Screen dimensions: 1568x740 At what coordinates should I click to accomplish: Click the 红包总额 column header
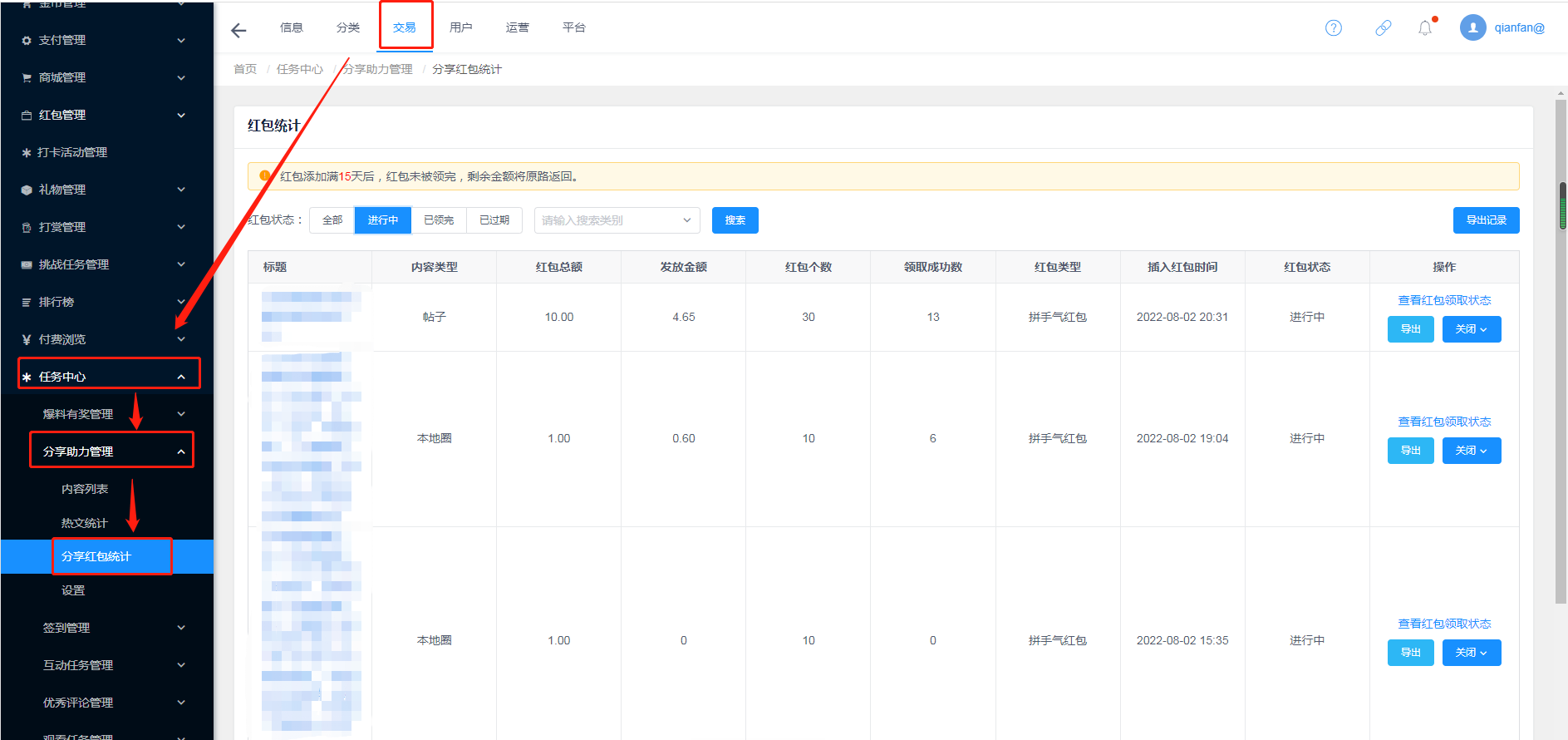pos(559,267)
